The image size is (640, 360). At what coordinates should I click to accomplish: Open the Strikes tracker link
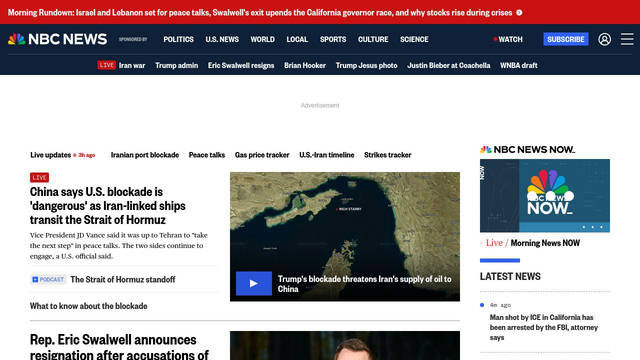(x=388, y=155)
